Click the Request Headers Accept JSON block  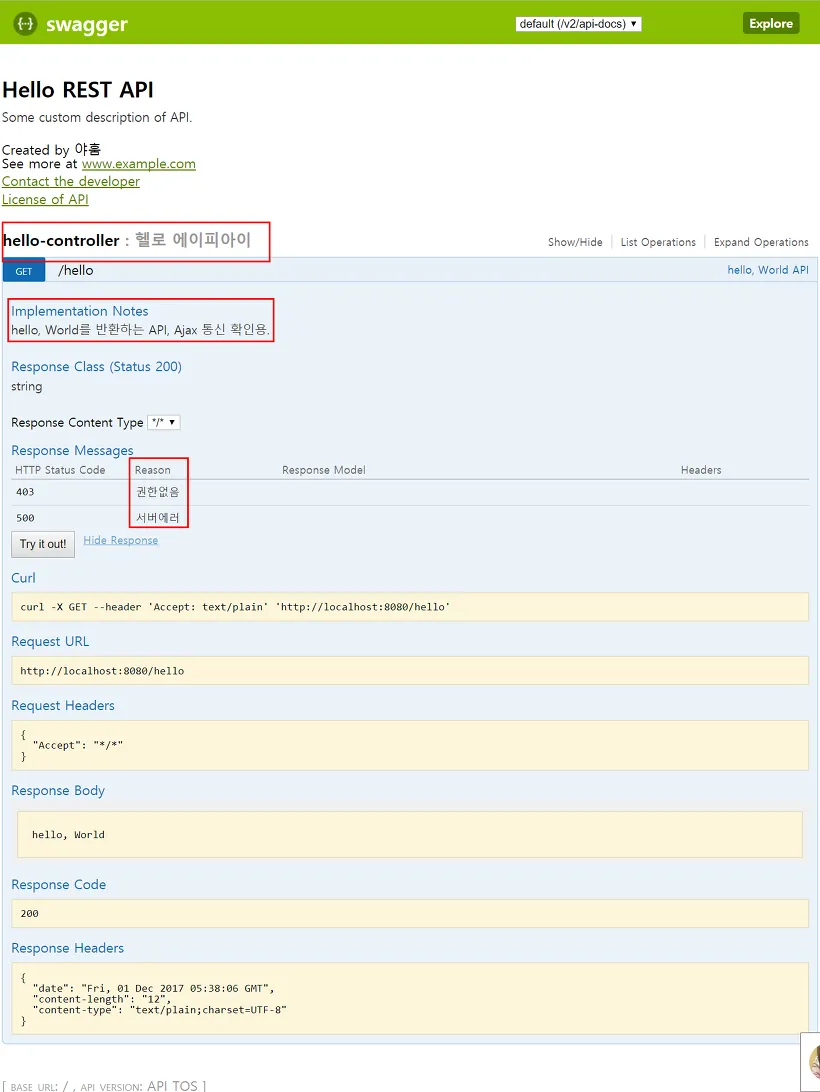pos(410,745)
